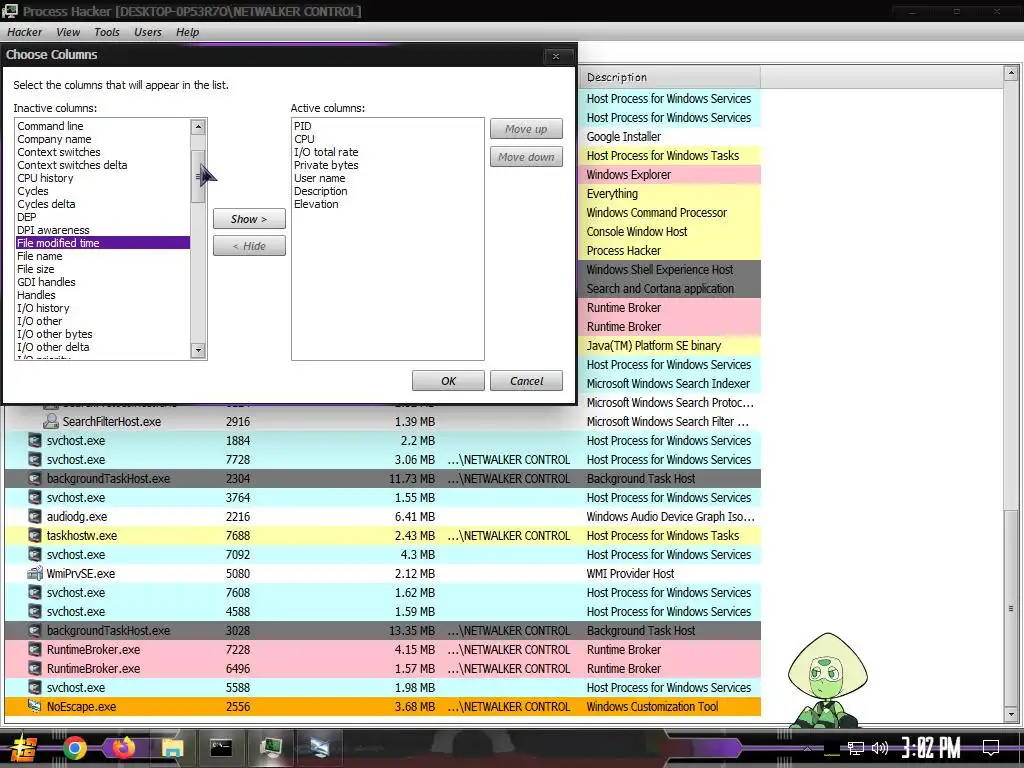Open the custom Start button on taskbar
This screenshot has width=1024, height=768.
point(24,748)
